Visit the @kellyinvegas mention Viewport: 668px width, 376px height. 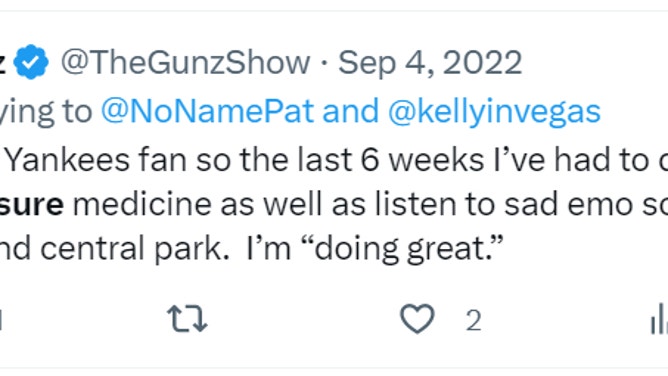494,112
